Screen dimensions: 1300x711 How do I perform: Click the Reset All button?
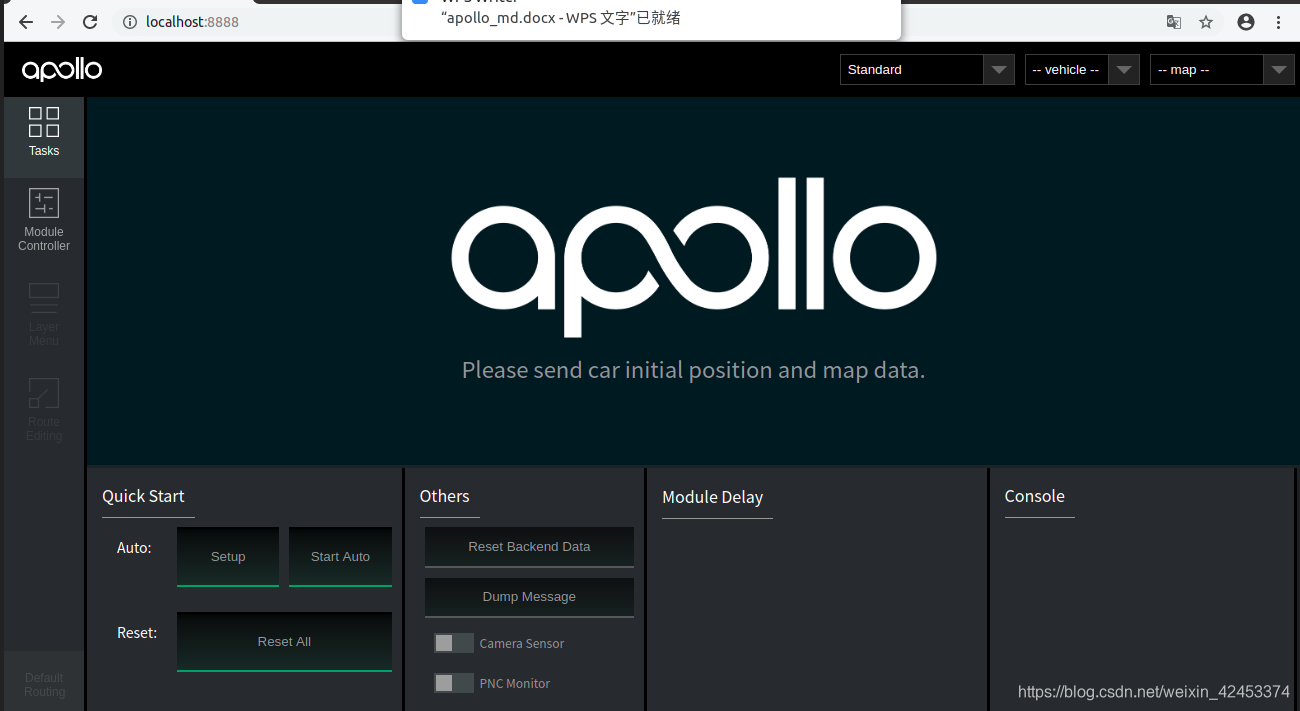pos(284,642)
